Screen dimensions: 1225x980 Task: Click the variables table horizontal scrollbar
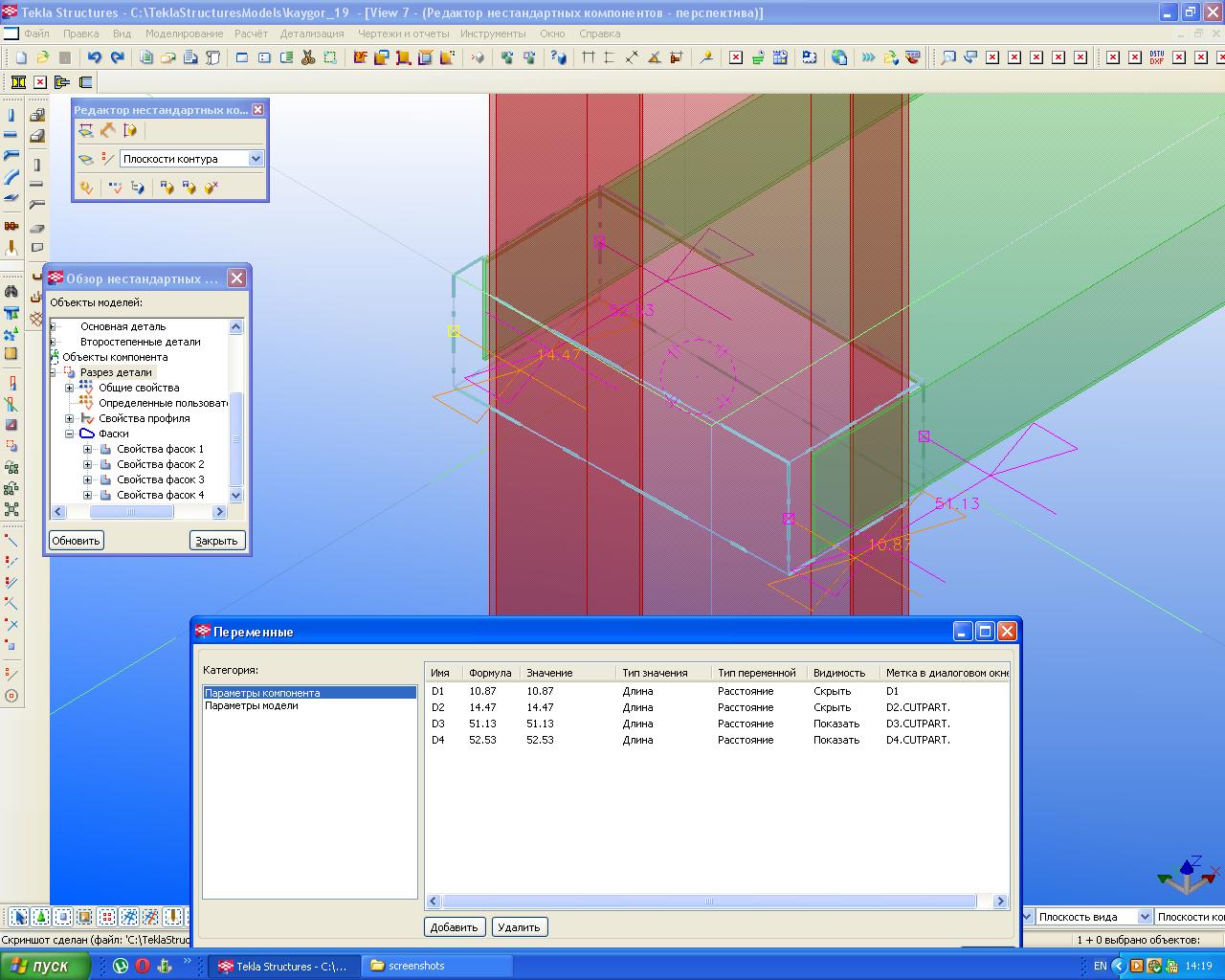click(x=708, y=902)
